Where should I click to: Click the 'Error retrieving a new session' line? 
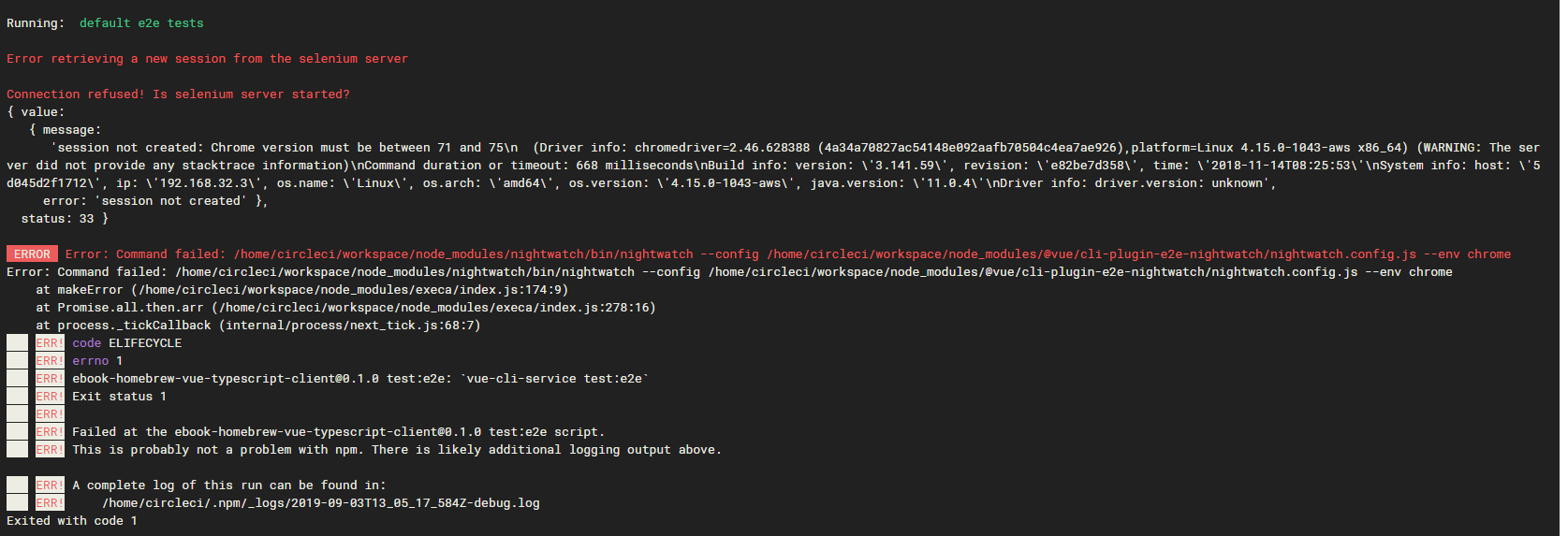click(207, 59)
